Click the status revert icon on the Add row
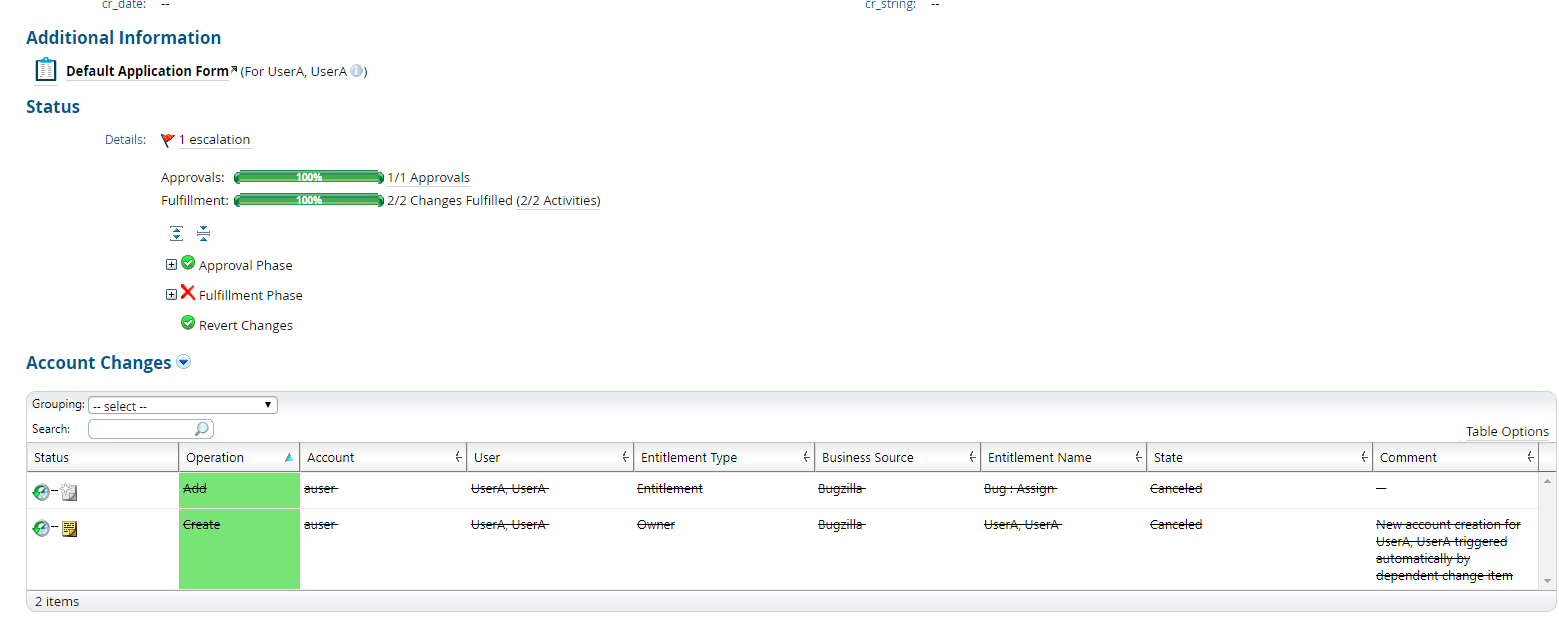The height and width of the screenshot is (617, 1559). coord(40,490)
